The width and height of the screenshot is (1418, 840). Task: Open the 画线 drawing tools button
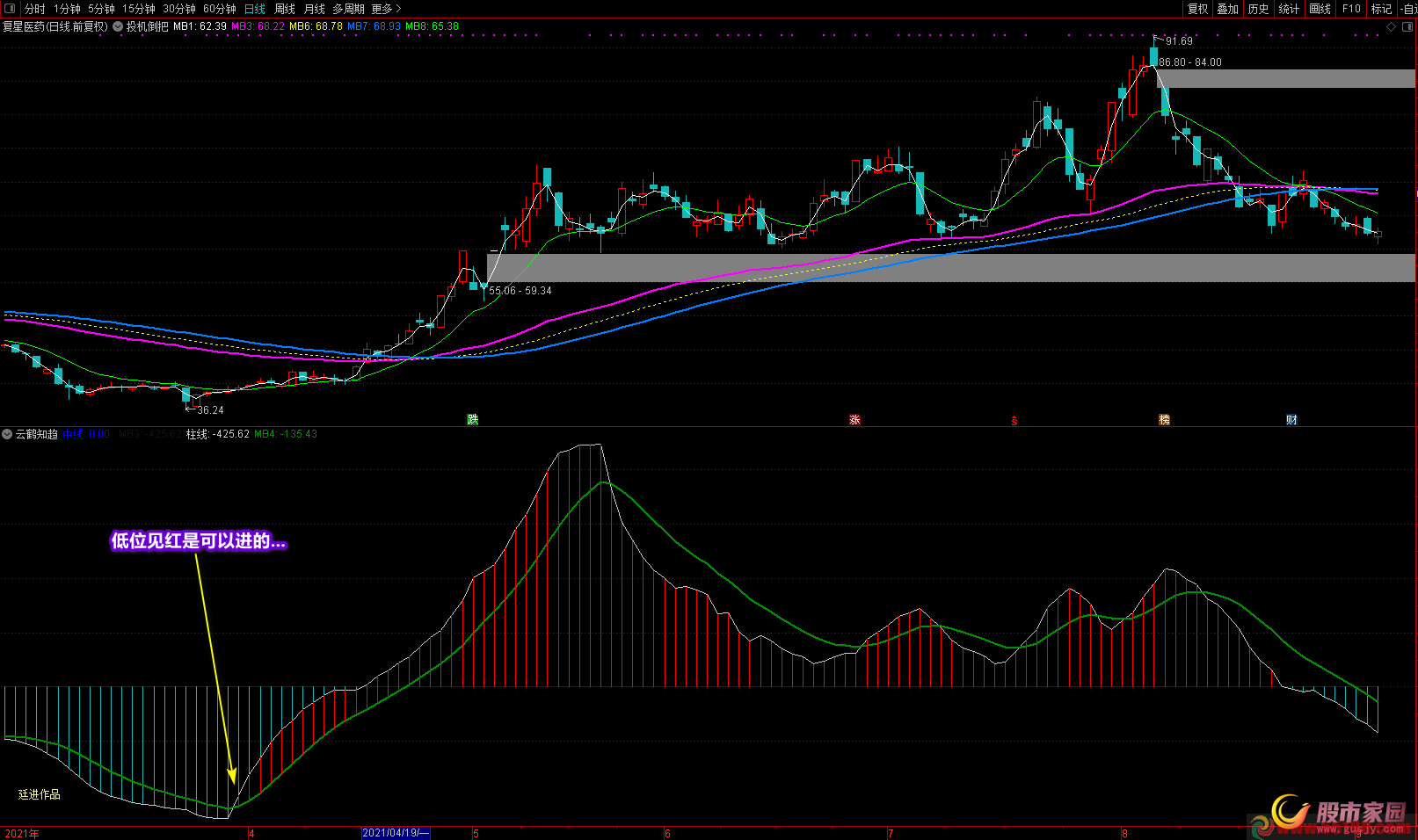pos(1320,9)
